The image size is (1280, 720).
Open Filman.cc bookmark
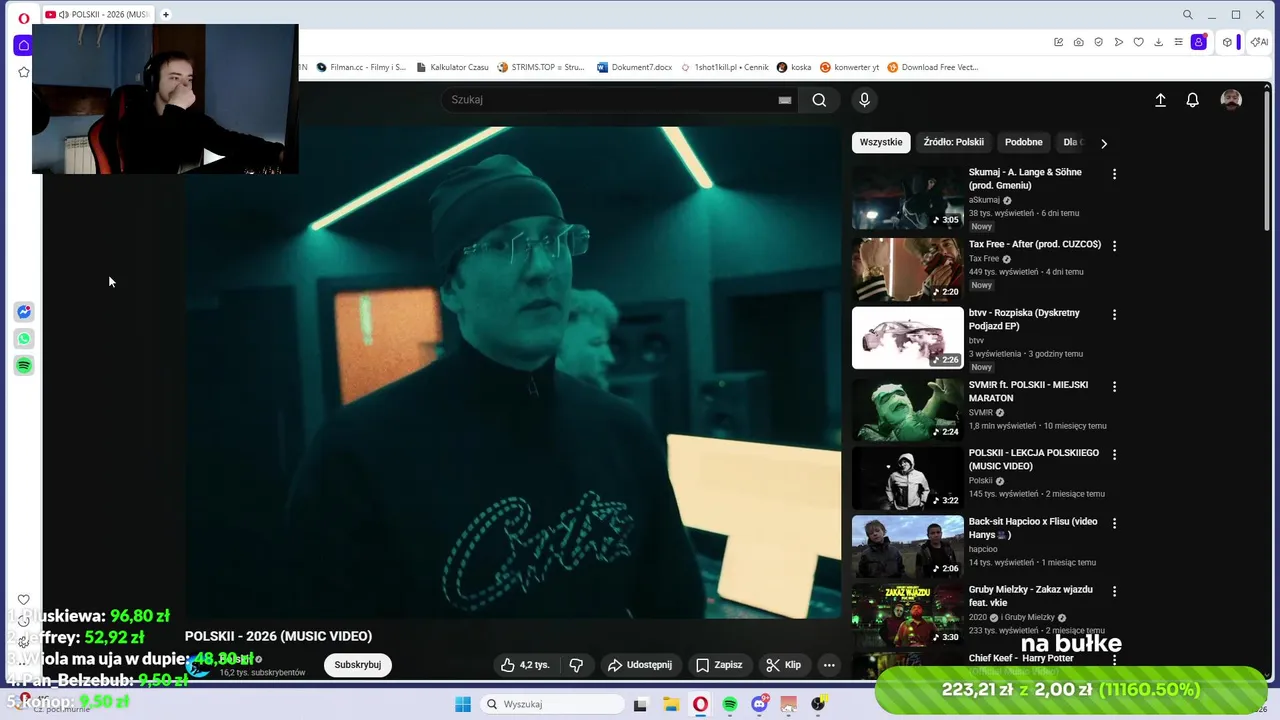tap(361, 67)
